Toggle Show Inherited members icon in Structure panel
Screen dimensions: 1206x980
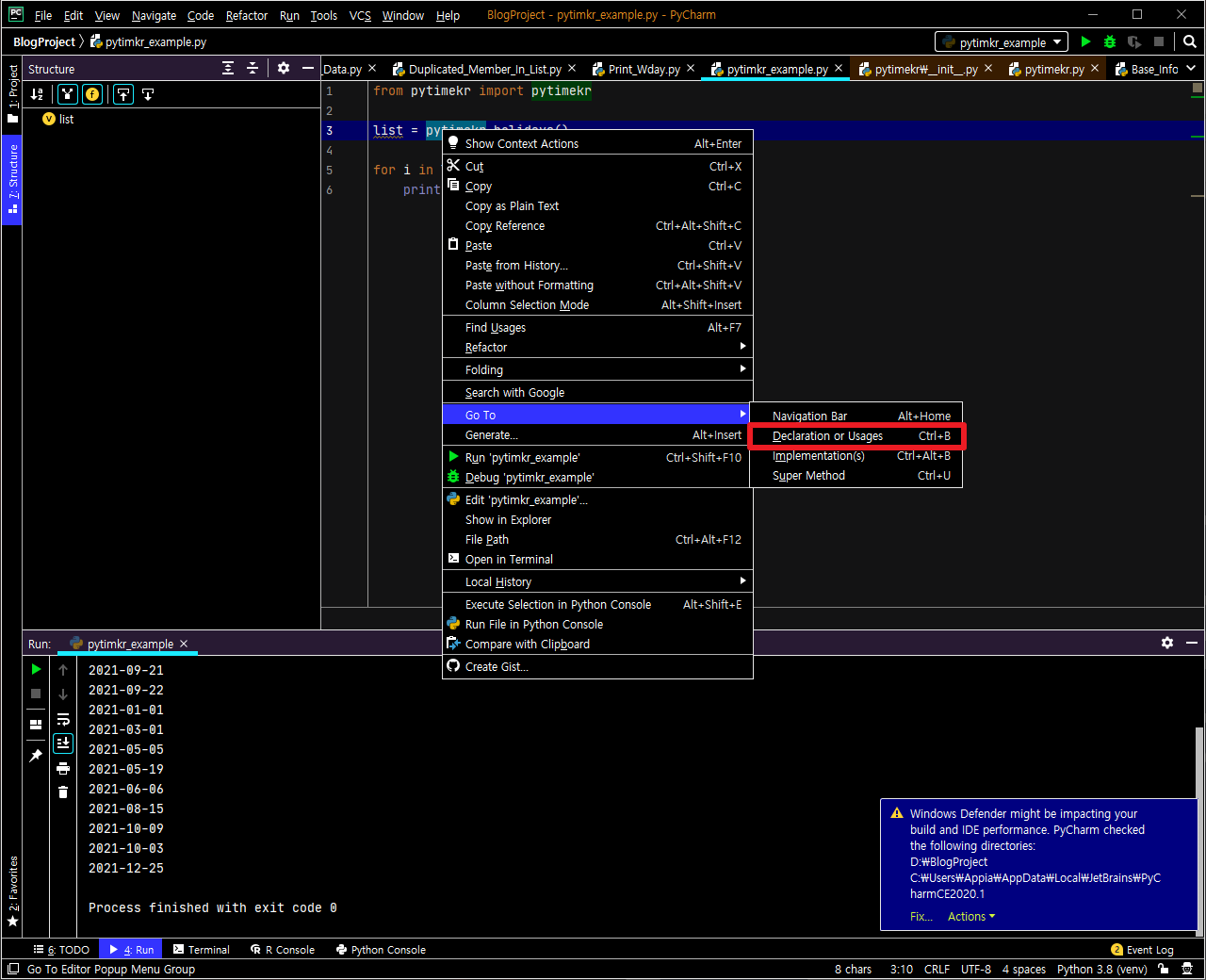pyautogui.click(x=67, y=94)
